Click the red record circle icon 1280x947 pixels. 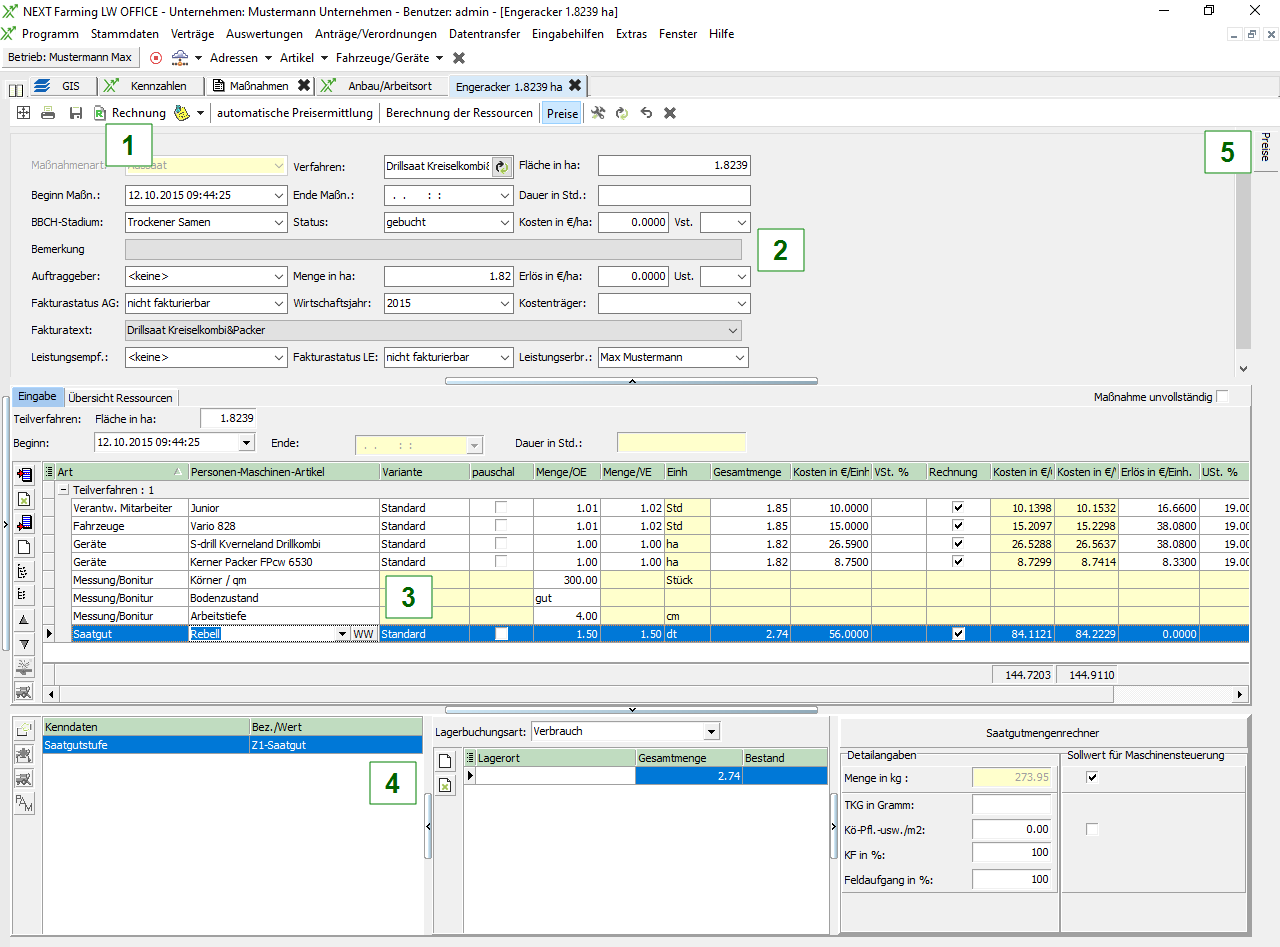click(x=155, y=58)
